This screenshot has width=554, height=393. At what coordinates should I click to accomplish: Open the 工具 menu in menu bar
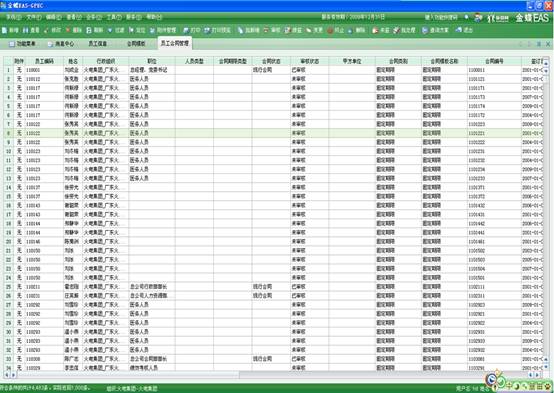pyautogui.click(x=114, y=17)
